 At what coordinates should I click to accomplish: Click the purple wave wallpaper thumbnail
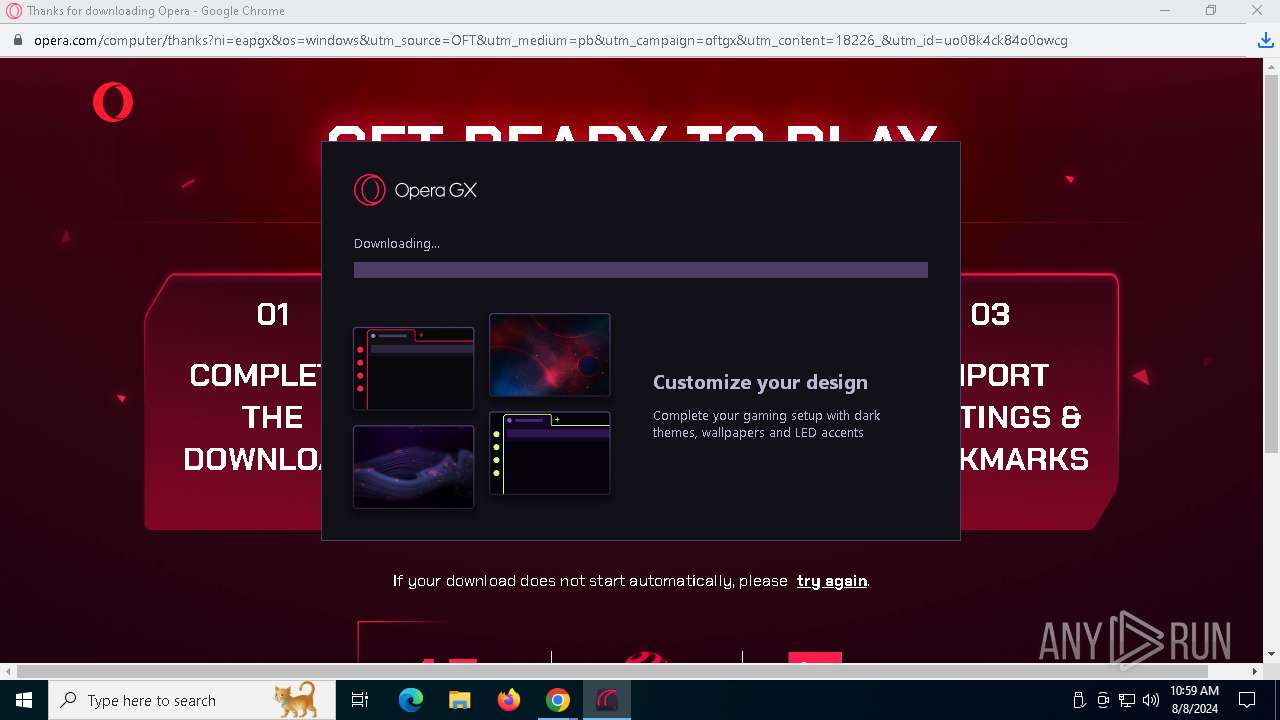point(414,467)
